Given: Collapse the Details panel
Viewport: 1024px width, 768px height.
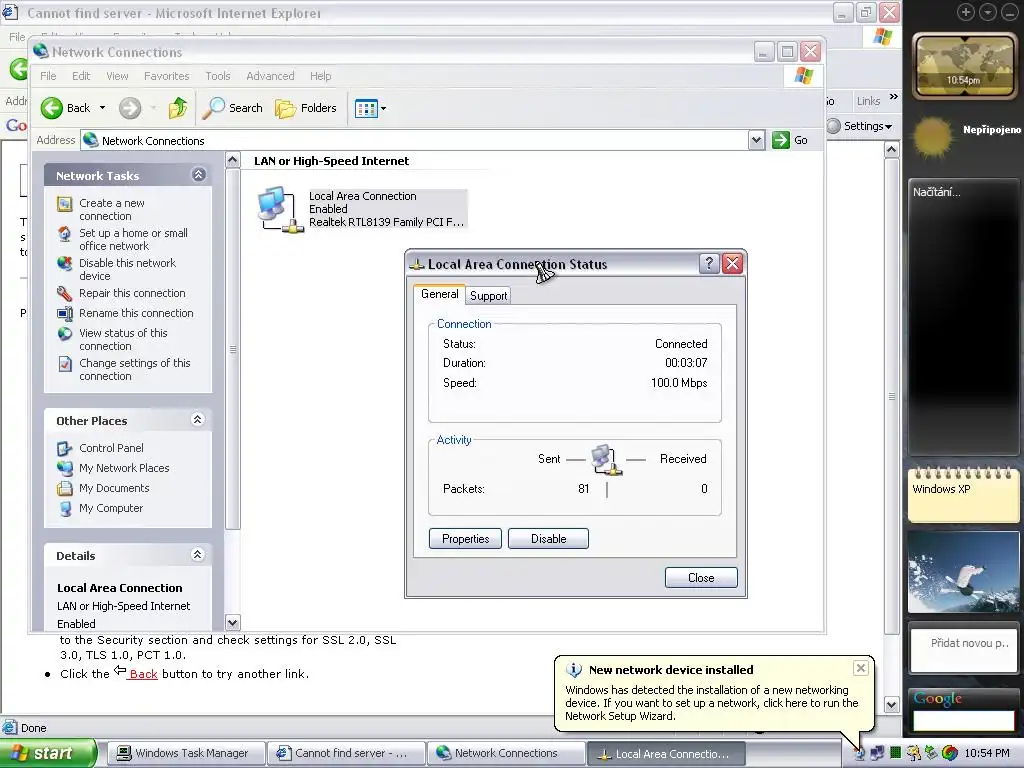Looking at the screenshot, I should pos(198,554).
